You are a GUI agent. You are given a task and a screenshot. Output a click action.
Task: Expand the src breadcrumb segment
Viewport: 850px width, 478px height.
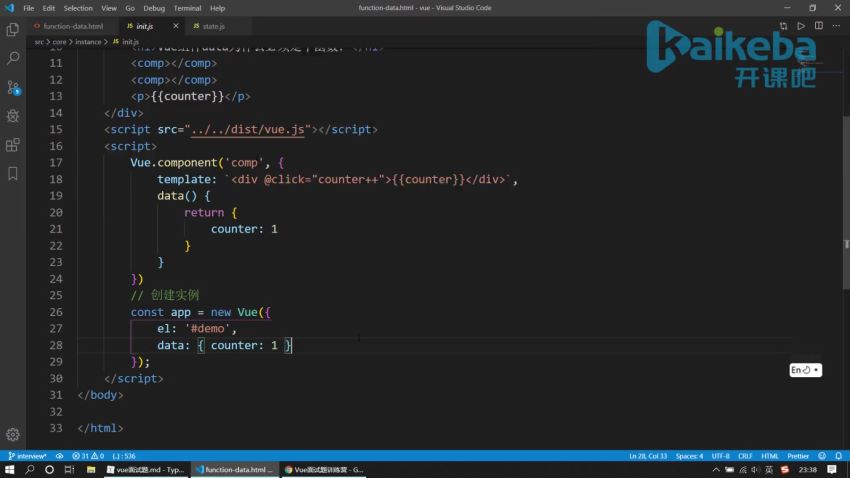click(39, 42)
